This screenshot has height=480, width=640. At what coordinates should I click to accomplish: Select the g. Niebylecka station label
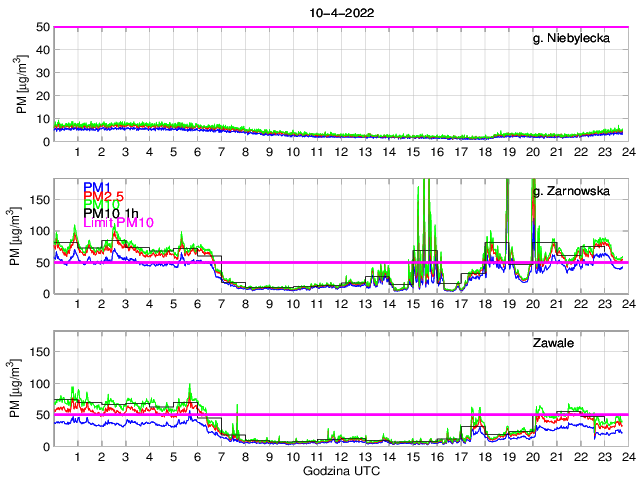click(576, 39)
